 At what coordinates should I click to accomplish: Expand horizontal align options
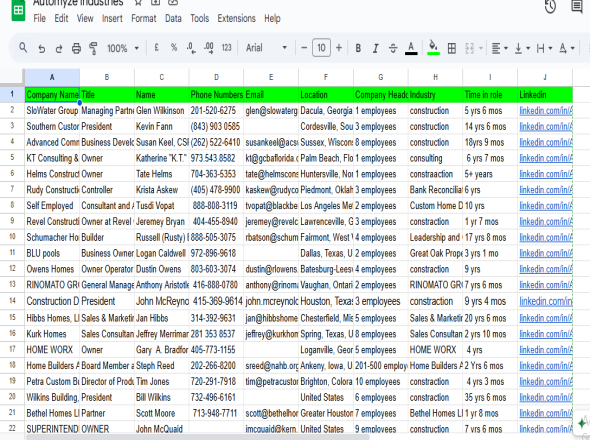pos(500,48)
